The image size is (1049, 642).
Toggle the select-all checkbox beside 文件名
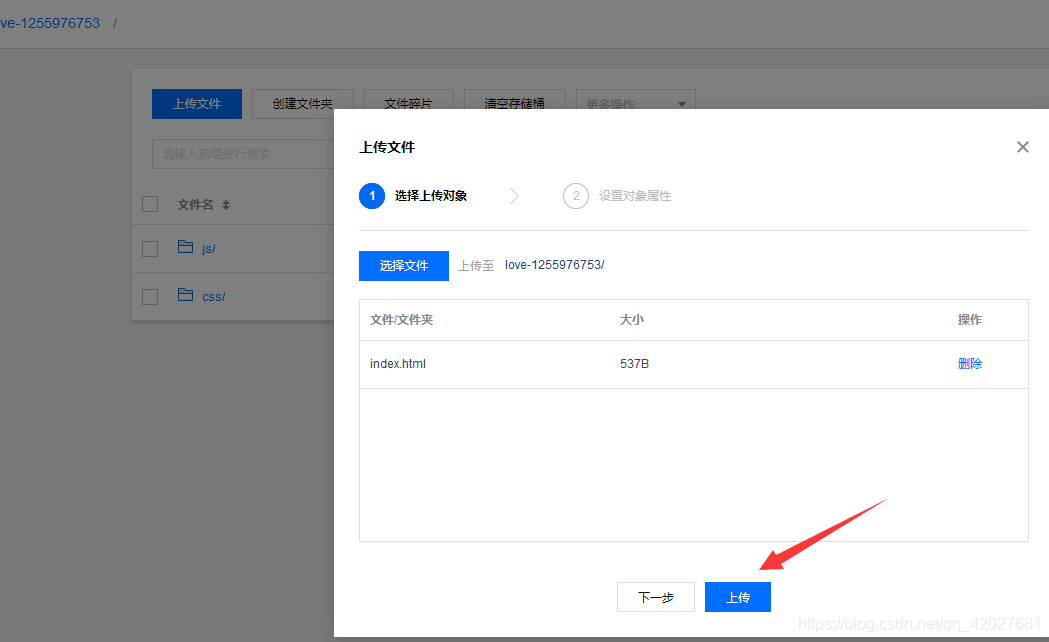(x=150, y=204)
